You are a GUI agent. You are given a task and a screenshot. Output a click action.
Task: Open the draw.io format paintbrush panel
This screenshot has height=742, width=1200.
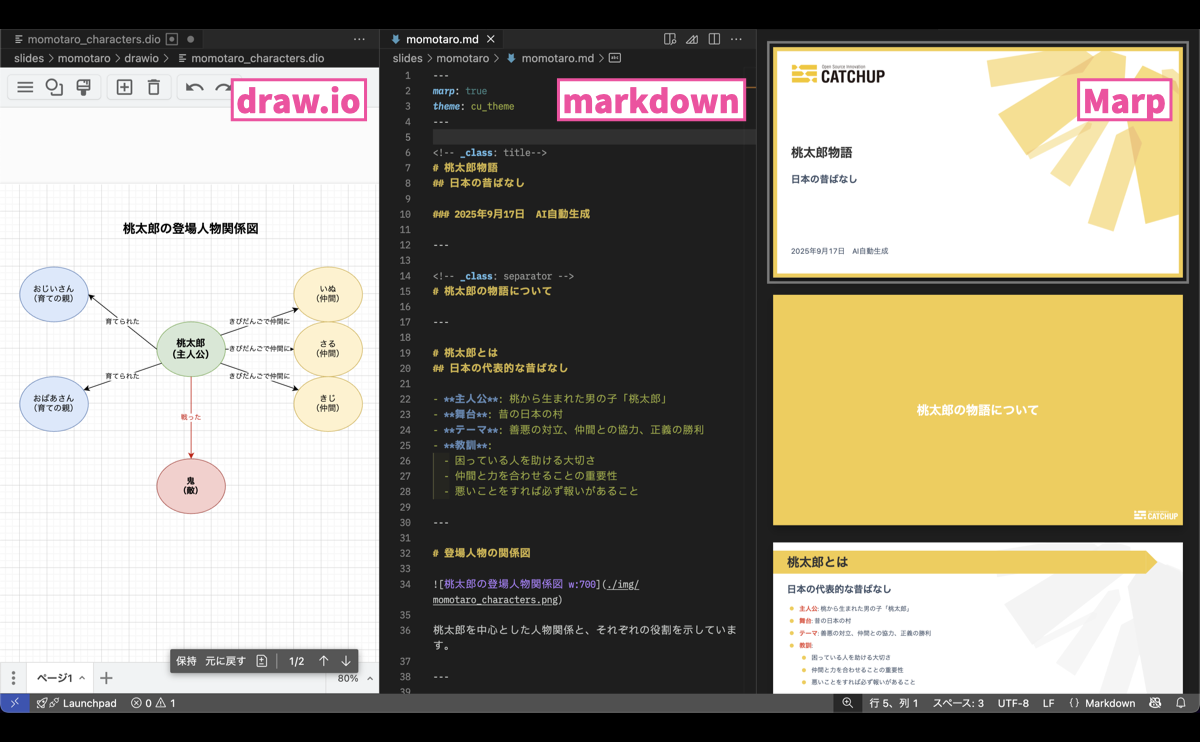coord(84,88)
